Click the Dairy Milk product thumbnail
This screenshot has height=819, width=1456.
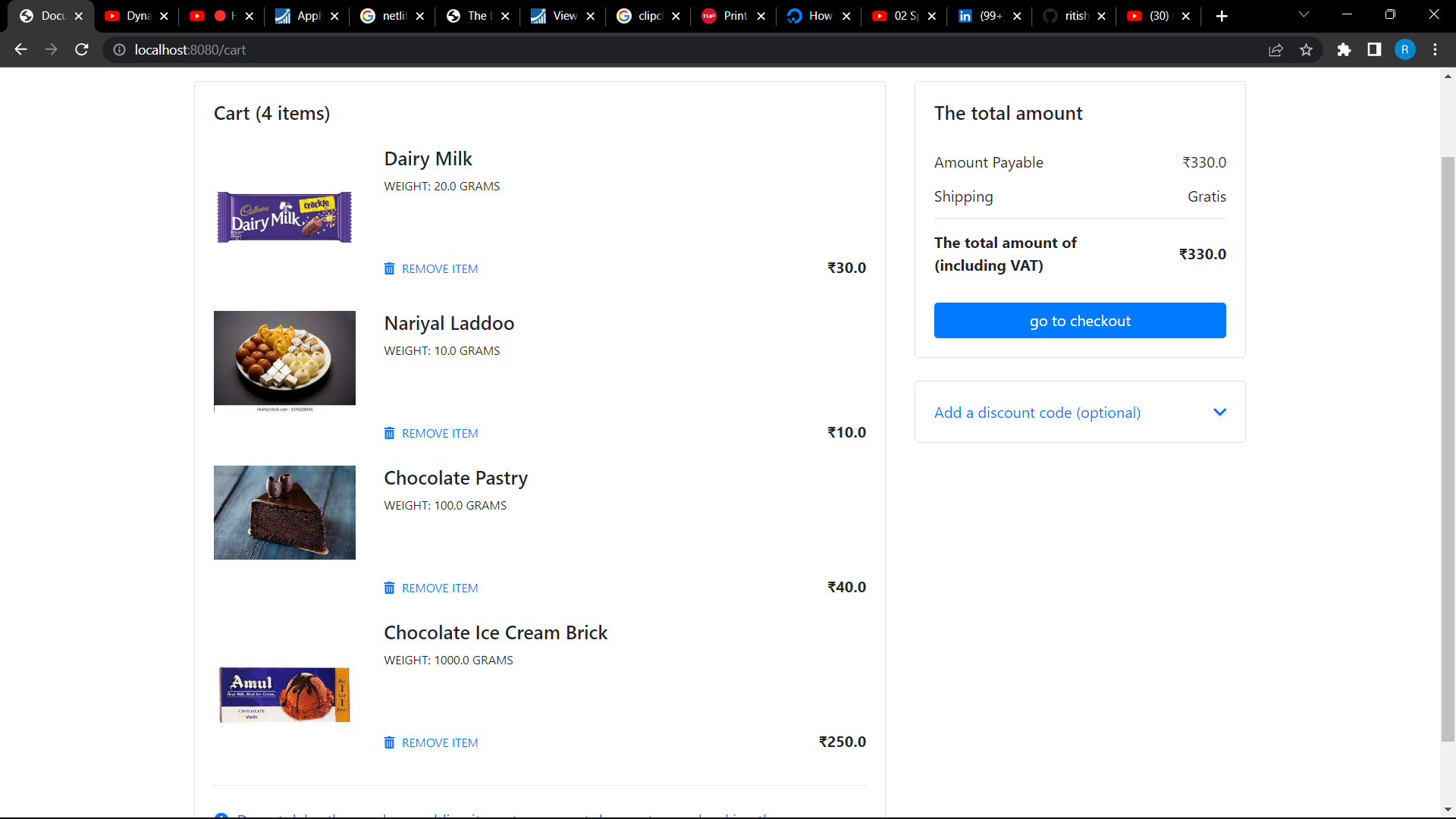(284, 216)
